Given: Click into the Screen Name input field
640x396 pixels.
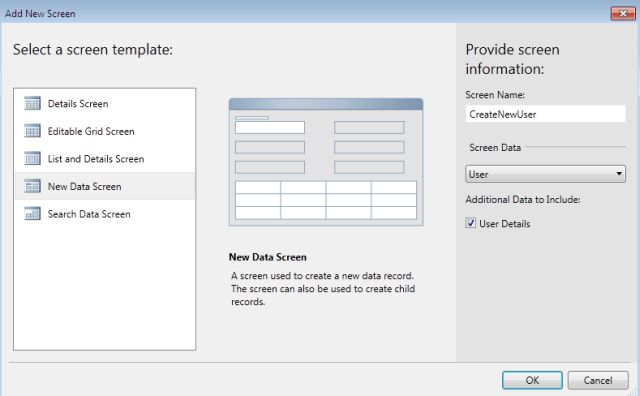Looking at the screenshot, I should (545, 114).
